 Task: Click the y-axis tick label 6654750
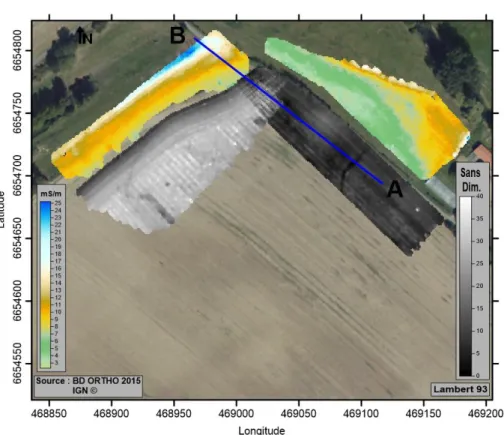click(x=17, y=113)
